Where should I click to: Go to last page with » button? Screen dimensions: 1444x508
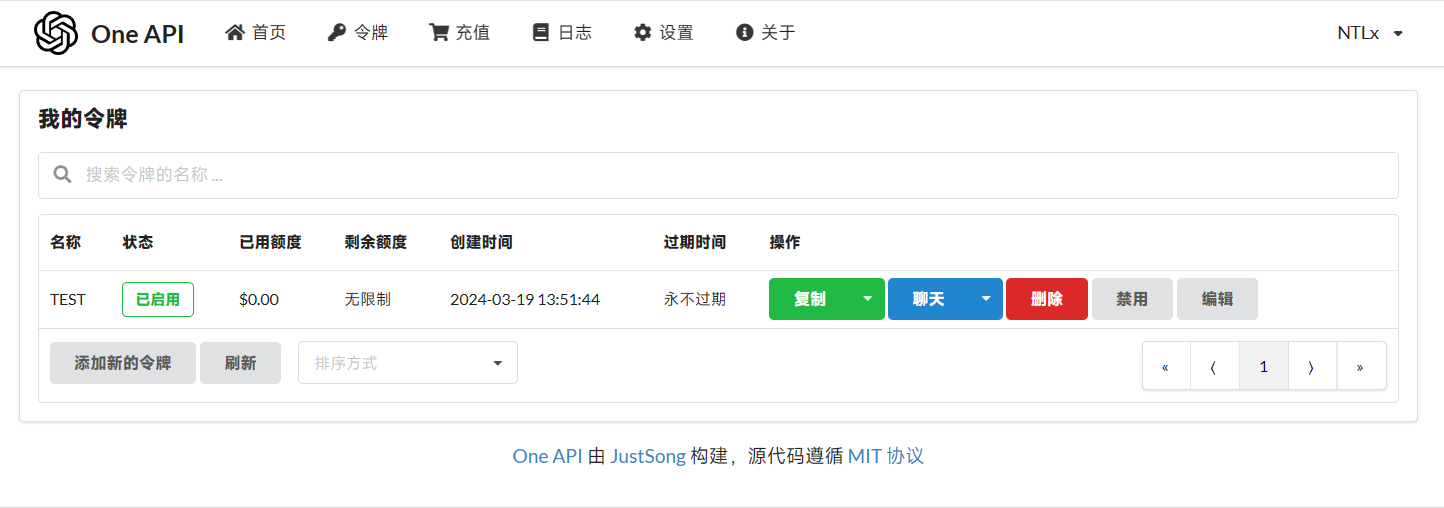click(x=1361, y=367)
